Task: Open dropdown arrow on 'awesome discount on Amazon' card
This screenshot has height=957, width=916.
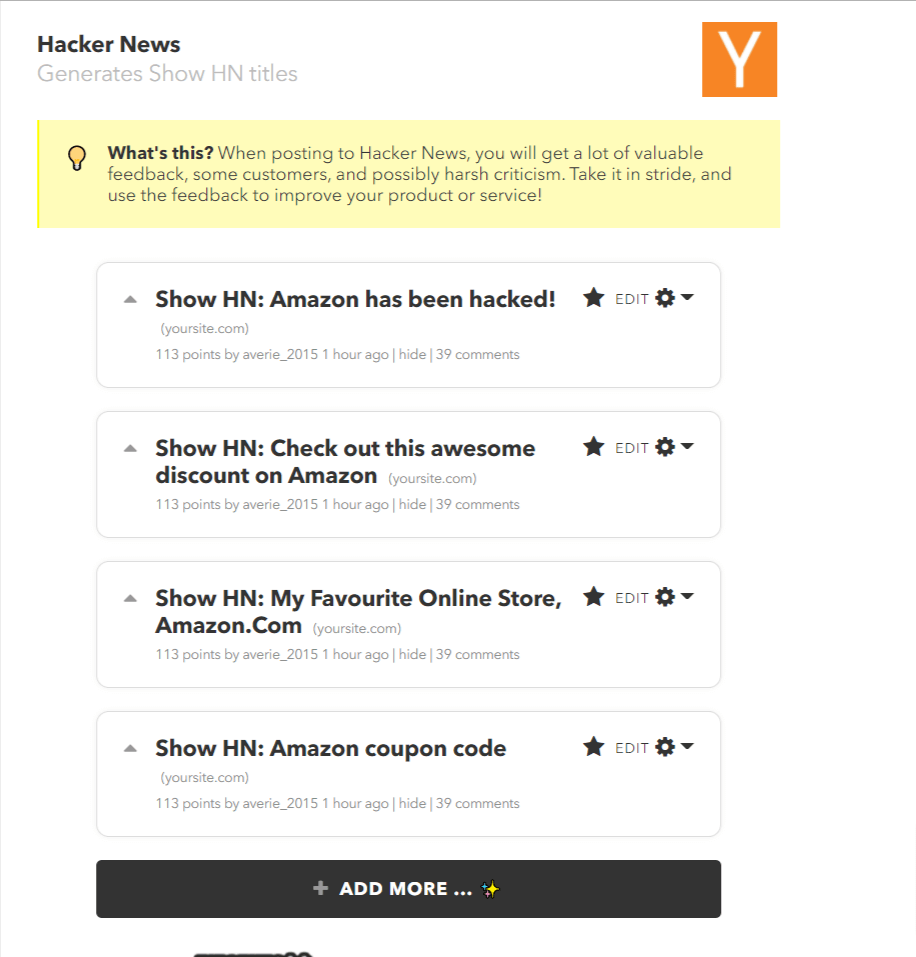Action: tap(687, 446)
